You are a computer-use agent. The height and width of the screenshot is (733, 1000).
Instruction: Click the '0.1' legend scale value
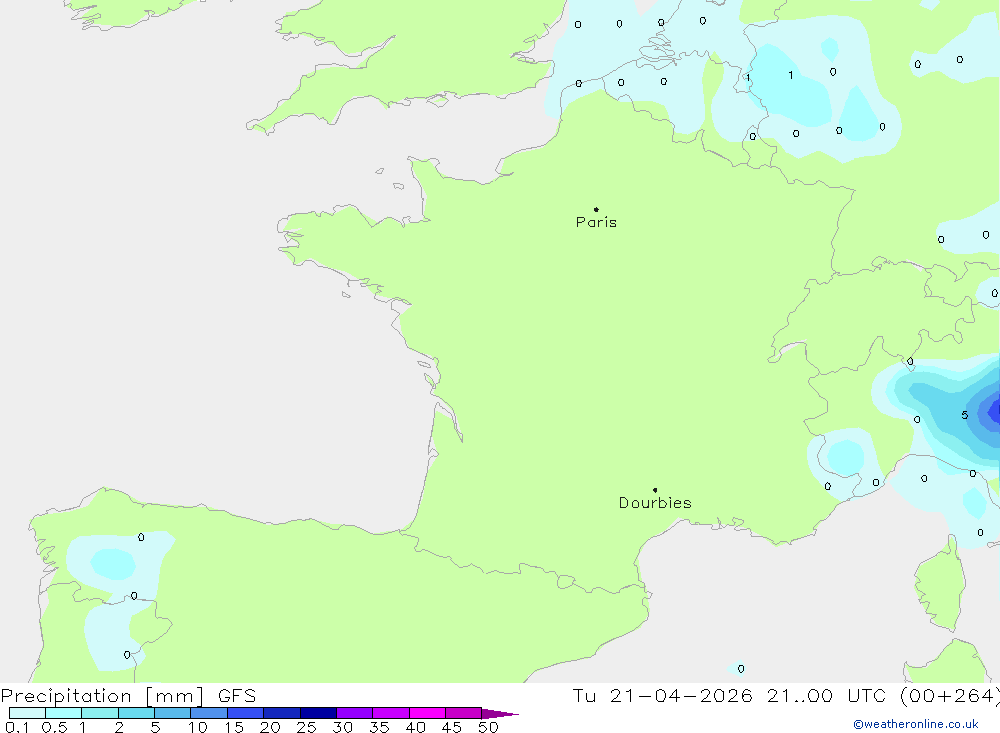pyautogui.click(x=17, y=727)
